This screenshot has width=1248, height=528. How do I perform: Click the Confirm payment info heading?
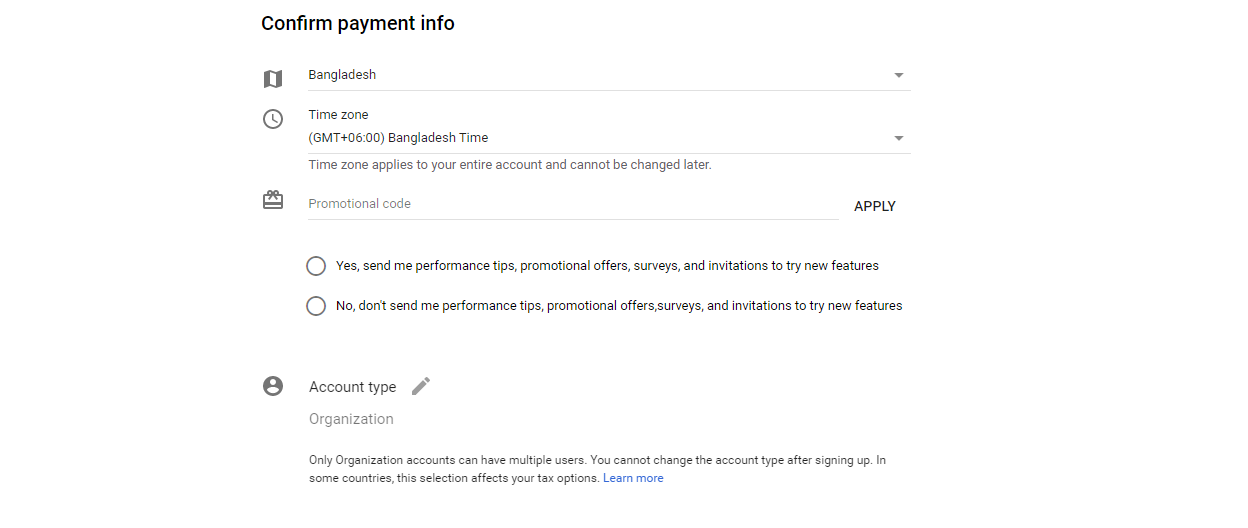(357, 23)
